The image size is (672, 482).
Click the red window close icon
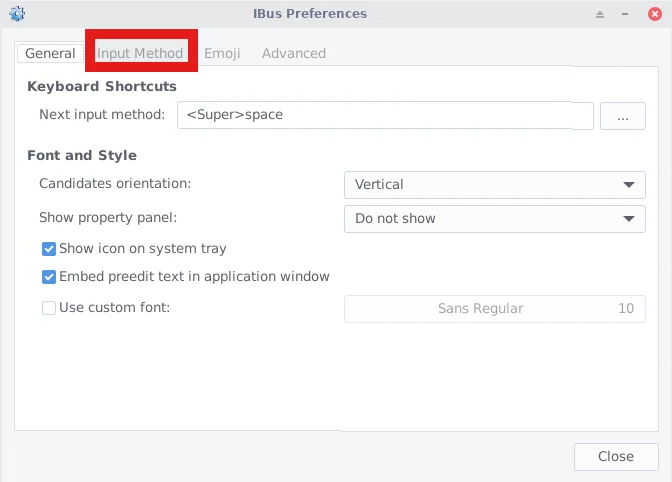click(x=654, y=14)
